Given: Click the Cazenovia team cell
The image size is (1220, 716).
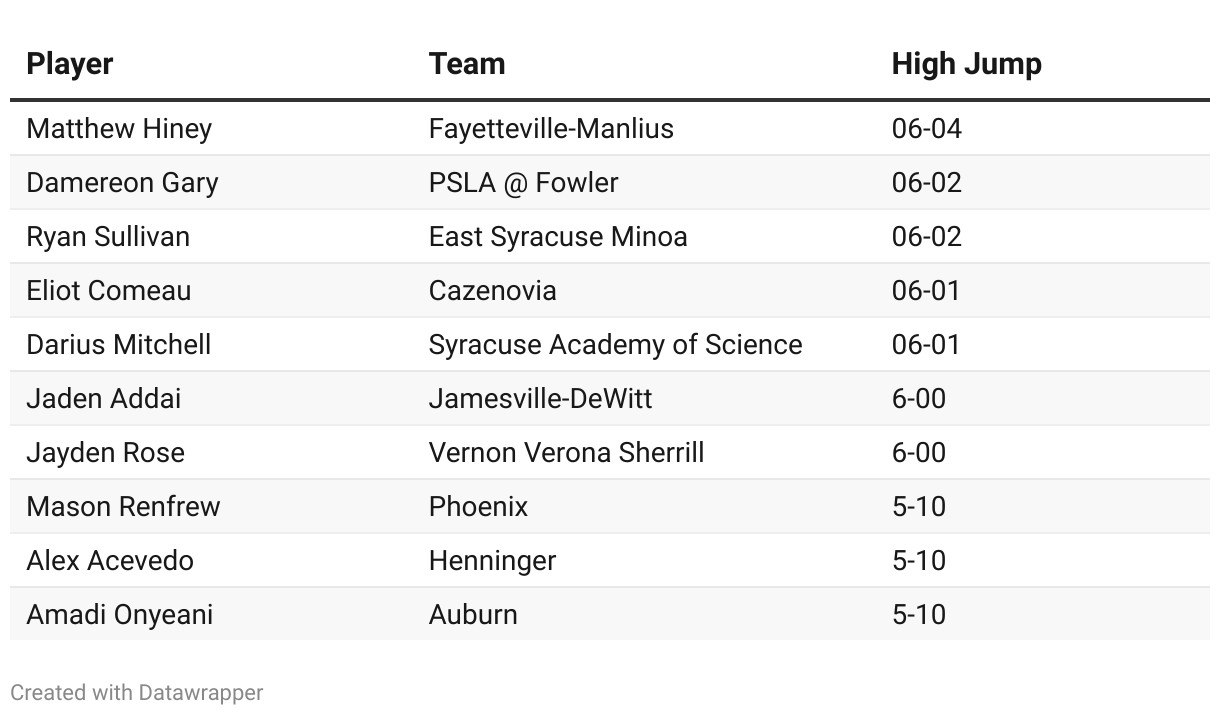Looking at the screenshot, I should coord(492,291).
